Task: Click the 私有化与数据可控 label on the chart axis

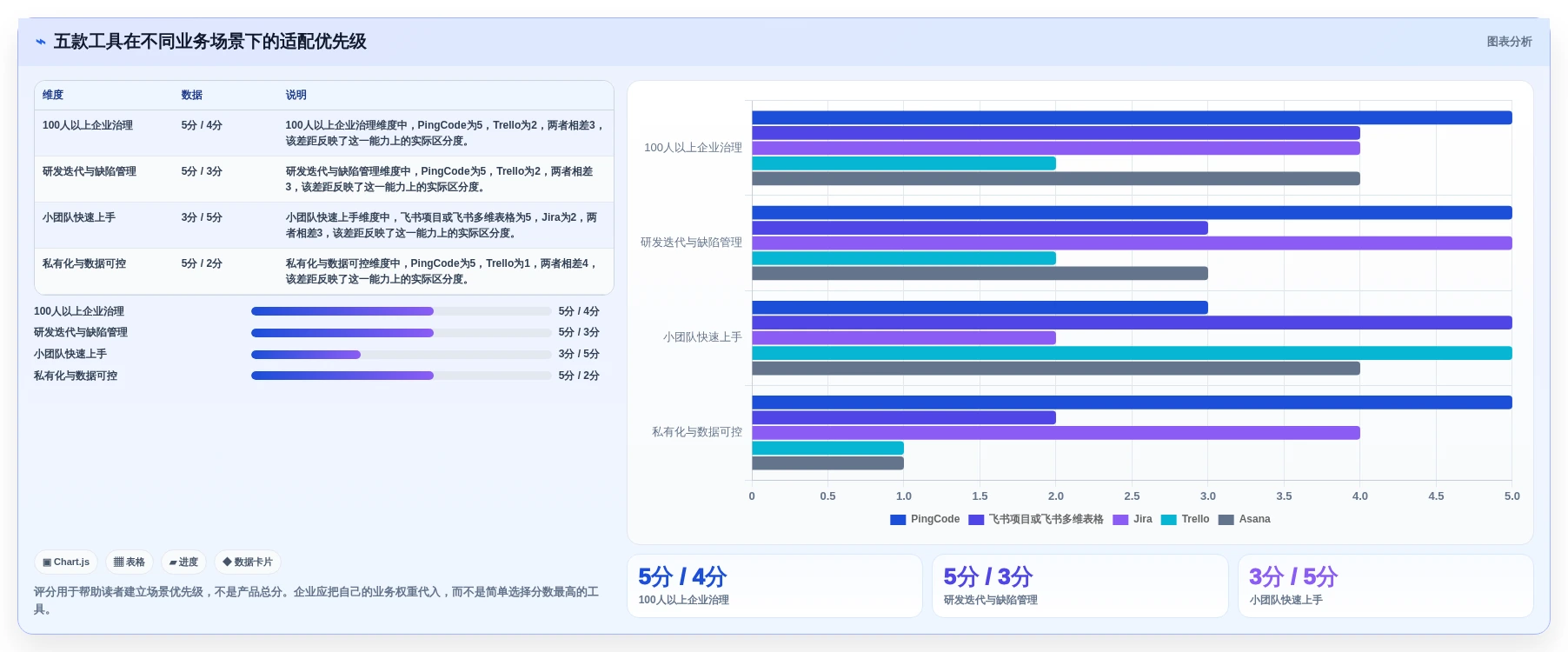Action: point(697,432)
